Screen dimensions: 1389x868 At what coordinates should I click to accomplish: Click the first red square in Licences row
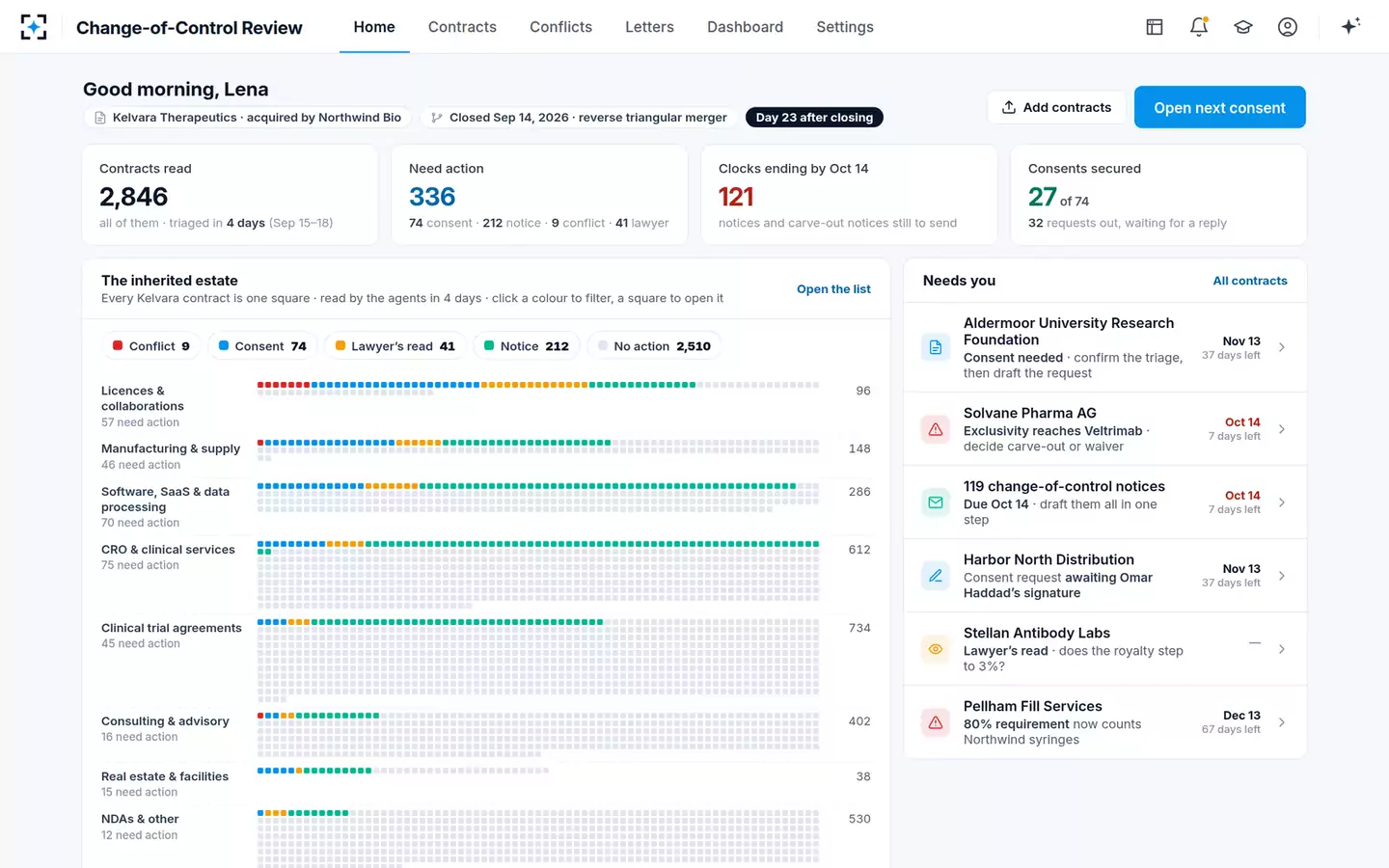tap(260, 385)
